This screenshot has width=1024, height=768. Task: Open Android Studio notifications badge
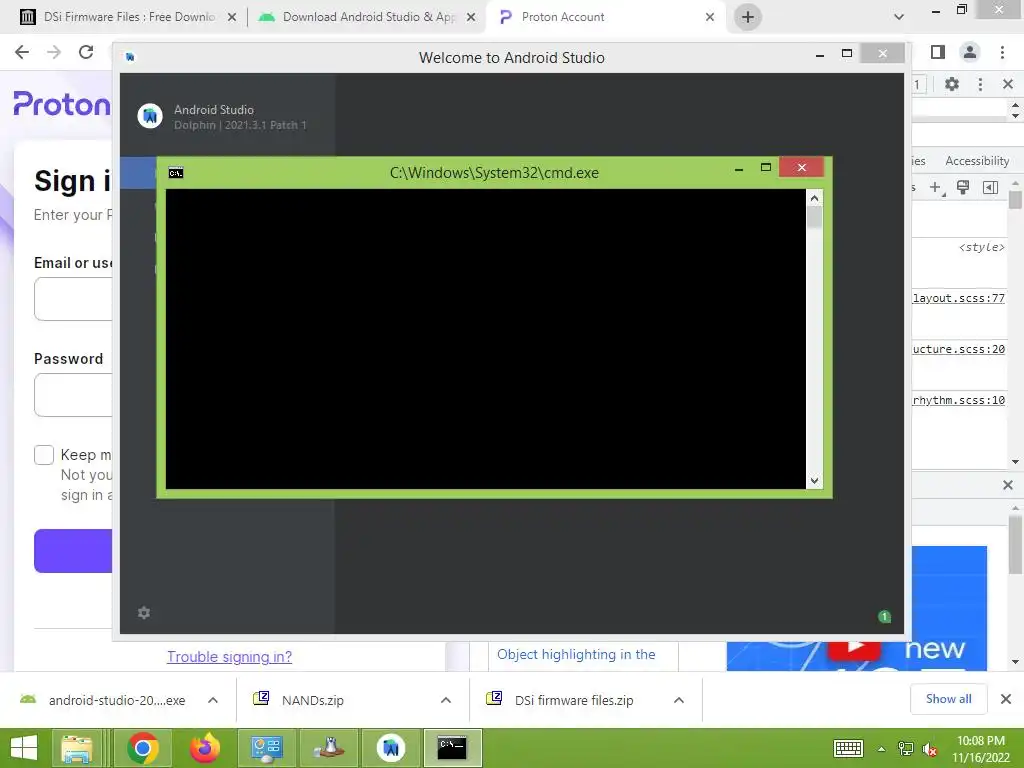884,616
